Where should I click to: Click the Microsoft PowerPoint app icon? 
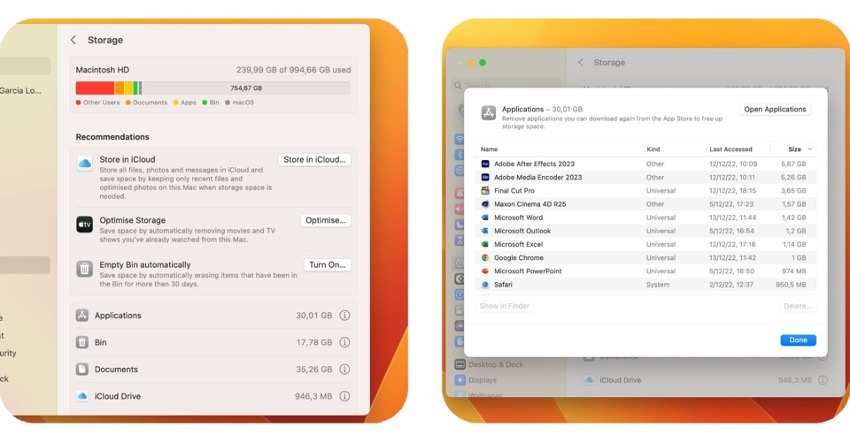[485, 271]
